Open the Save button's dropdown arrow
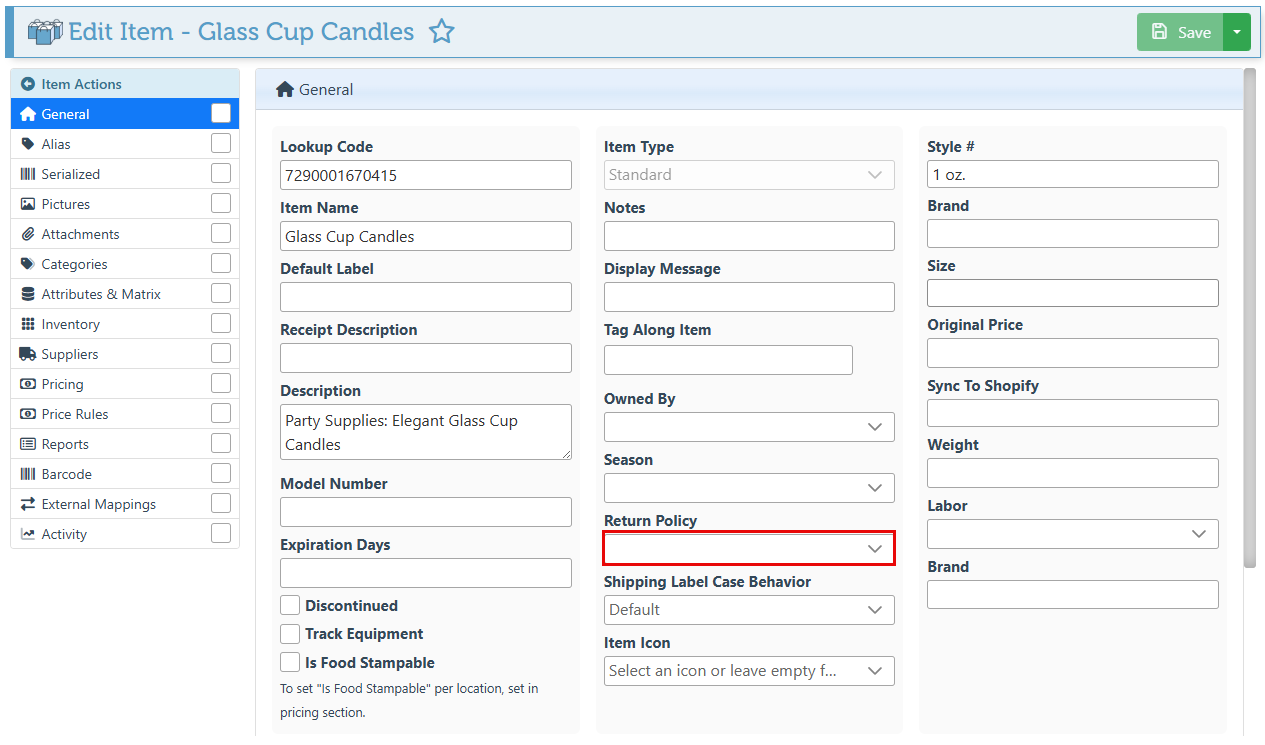 click(x=1237, y=32)
